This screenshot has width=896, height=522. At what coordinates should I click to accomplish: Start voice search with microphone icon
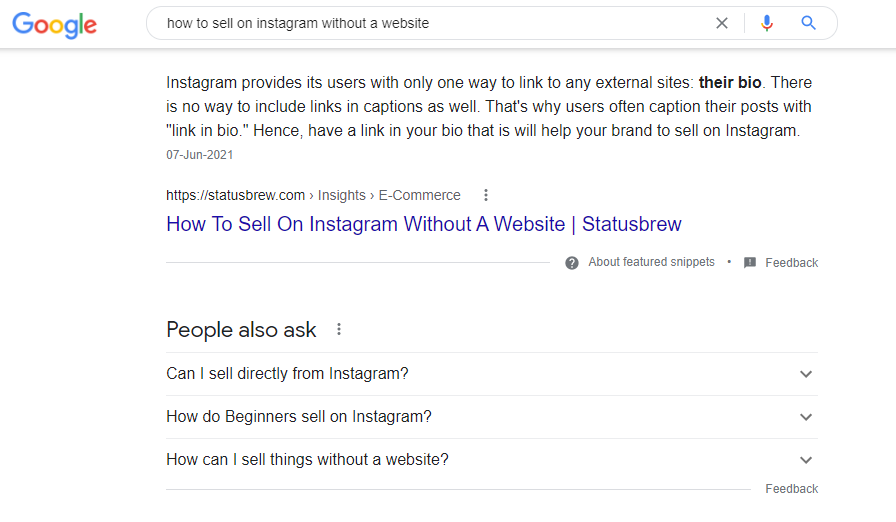point(767,23)
